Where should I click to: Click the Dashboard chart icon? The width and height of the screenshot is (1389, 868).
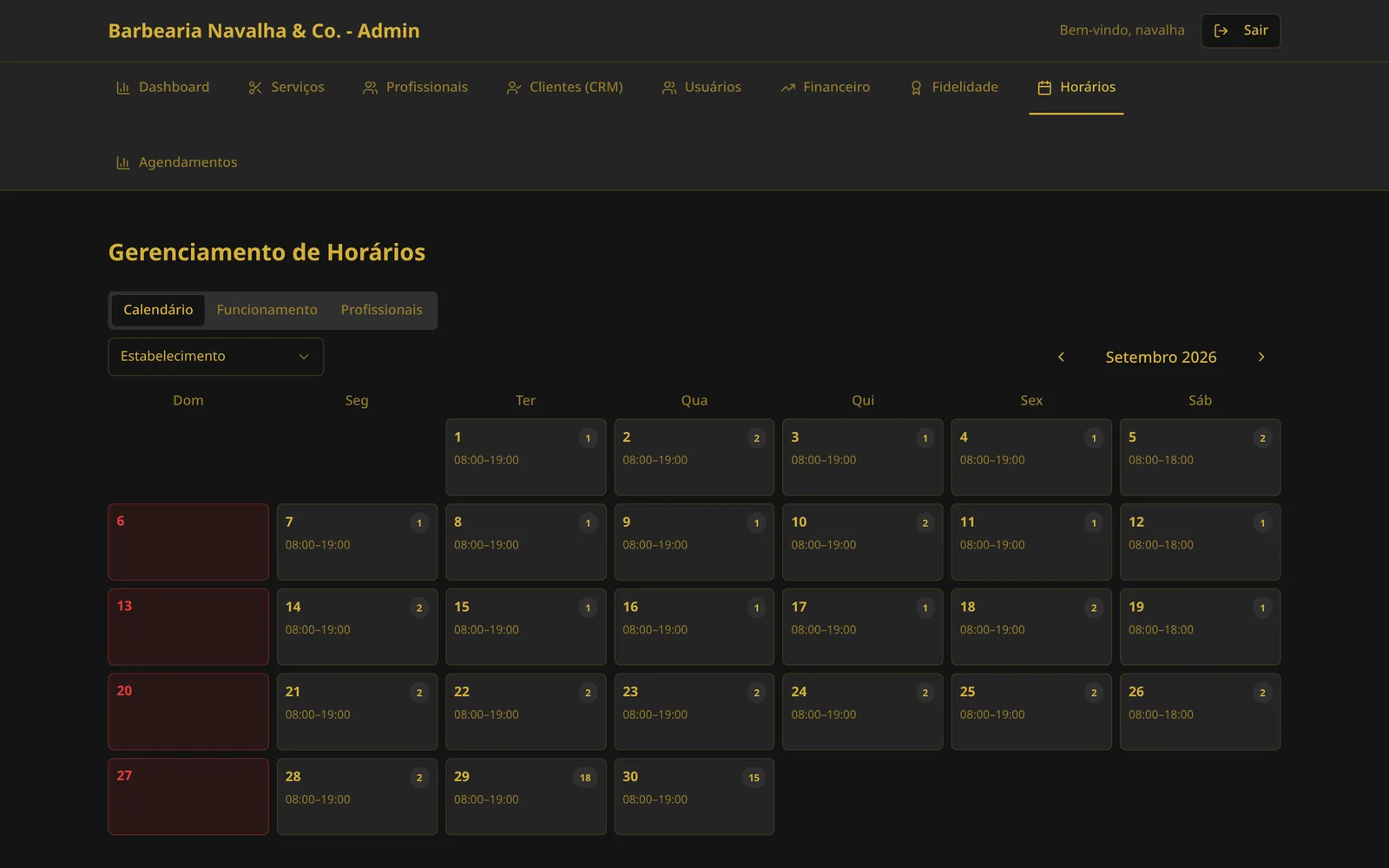click(123, 88)
